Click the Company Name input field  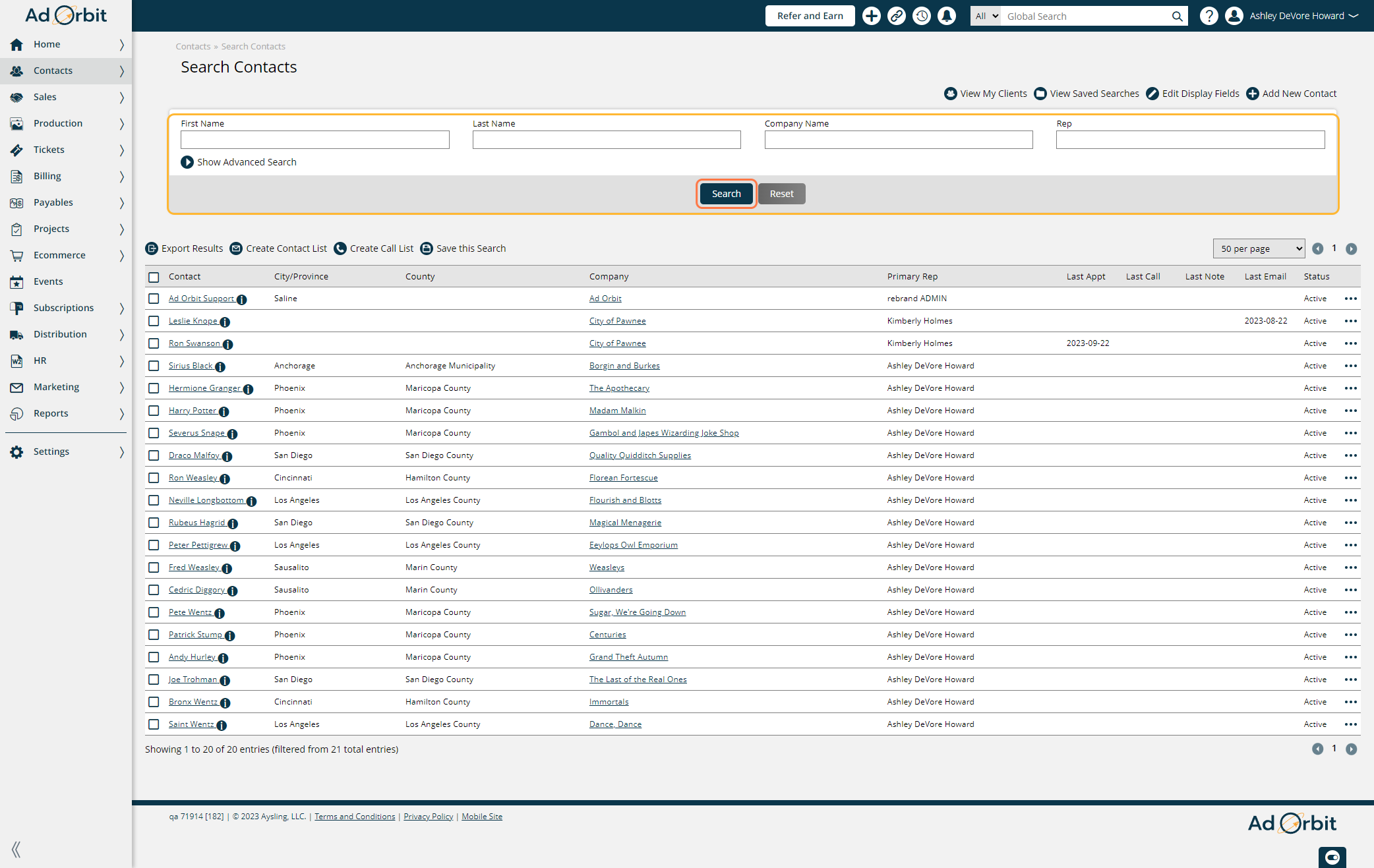tap(899, 140)
